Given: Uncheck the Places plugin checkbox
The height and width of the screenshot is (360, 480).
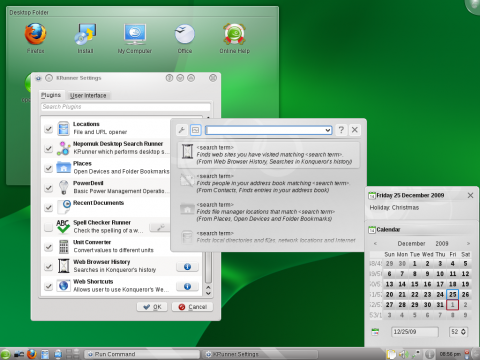Looking at the screenshot, I should point(49,168).
